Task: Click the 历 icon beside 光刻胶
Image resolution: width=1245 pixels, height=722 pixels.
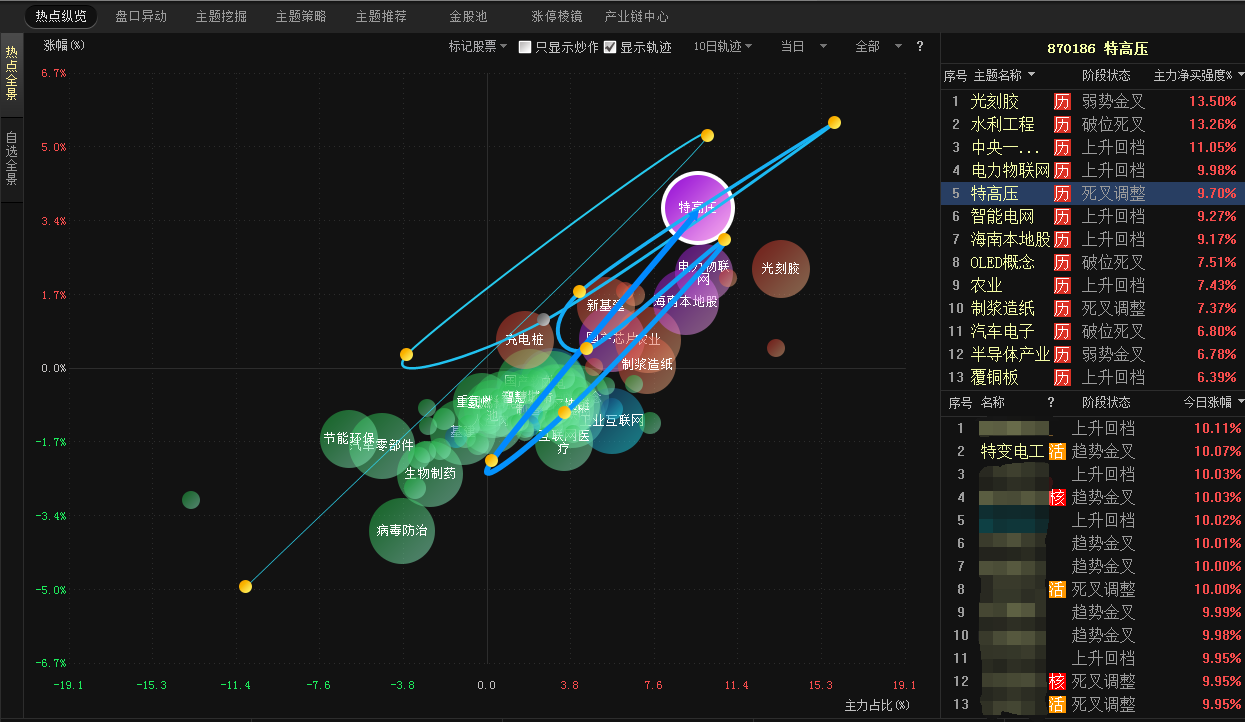Action: pos(1062,101)
